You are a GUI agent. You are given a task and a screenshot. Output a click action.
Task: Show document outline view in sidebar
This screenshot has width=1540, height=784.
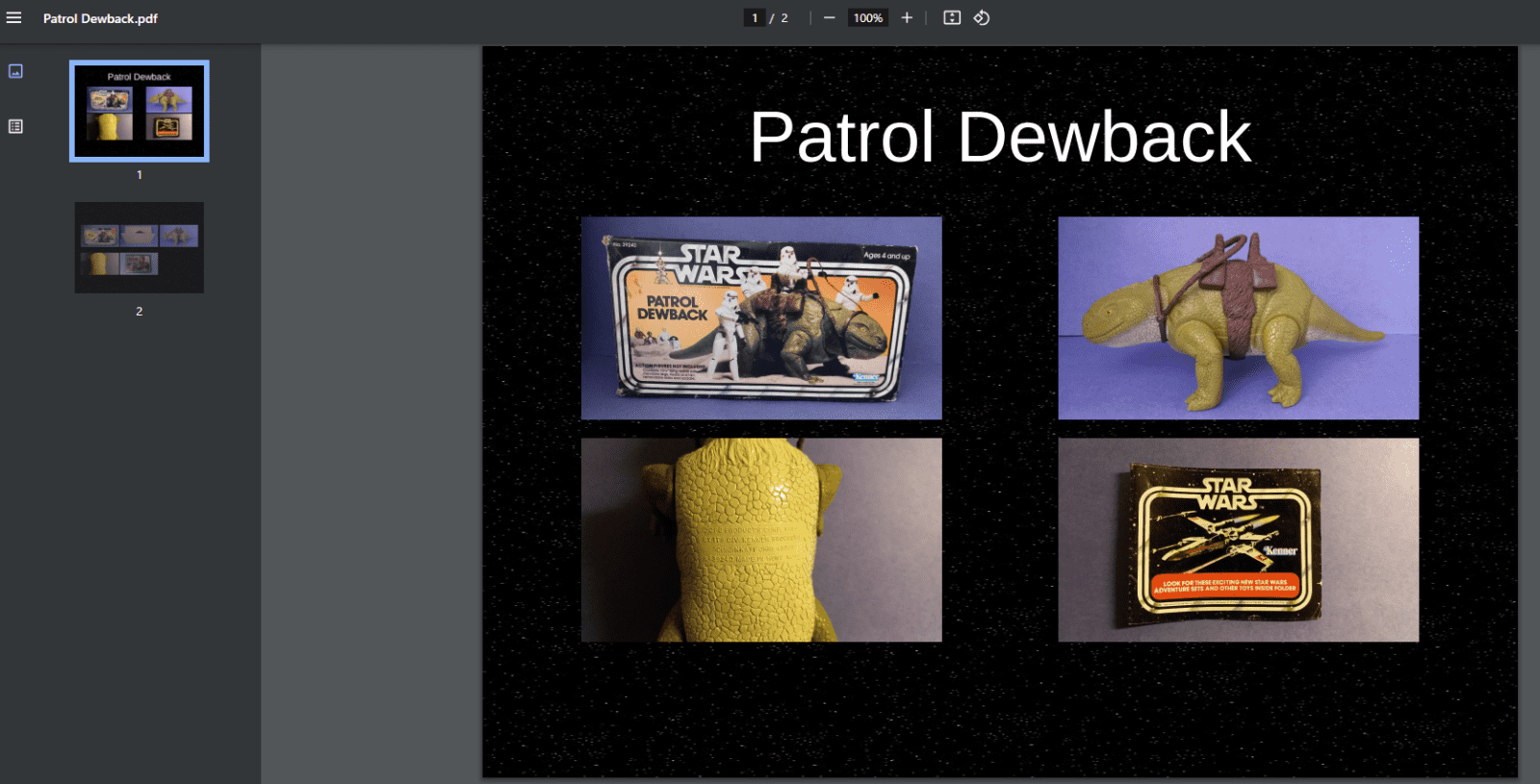[15, 126]
